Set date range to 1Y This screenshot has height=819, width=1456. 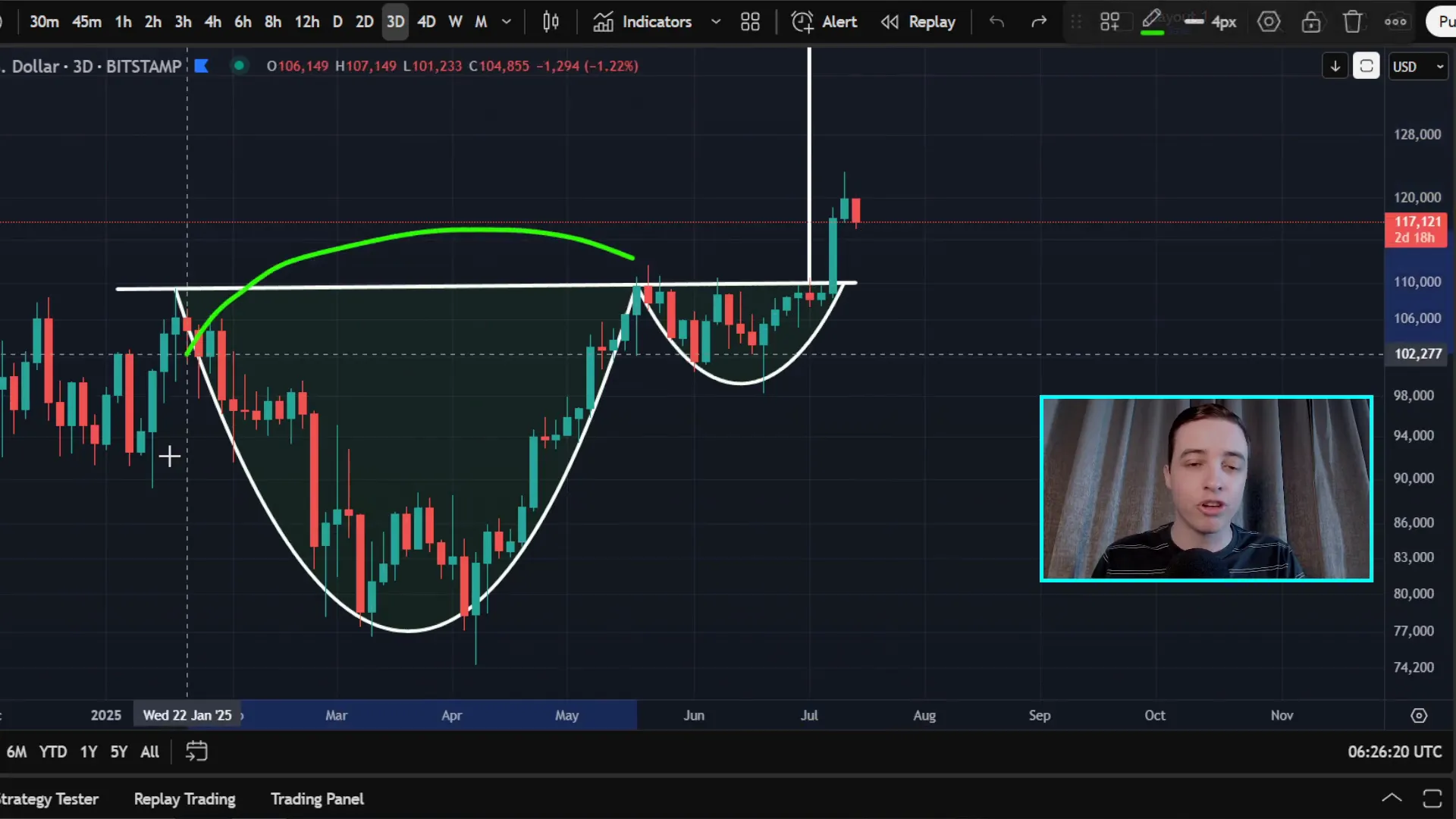89,752
